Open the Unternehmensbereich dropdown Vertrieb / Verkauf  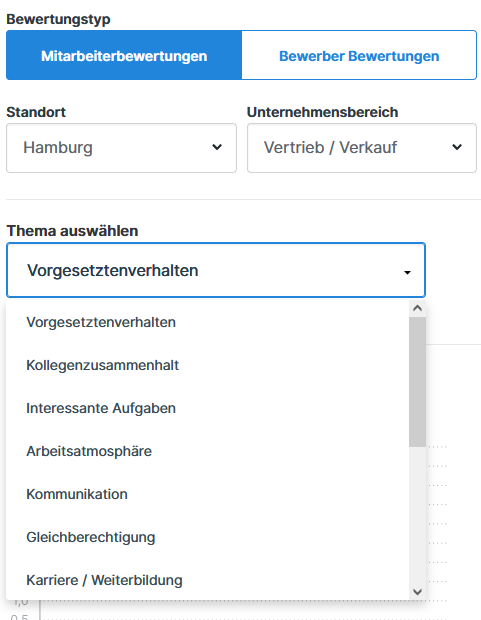(362, 148)
